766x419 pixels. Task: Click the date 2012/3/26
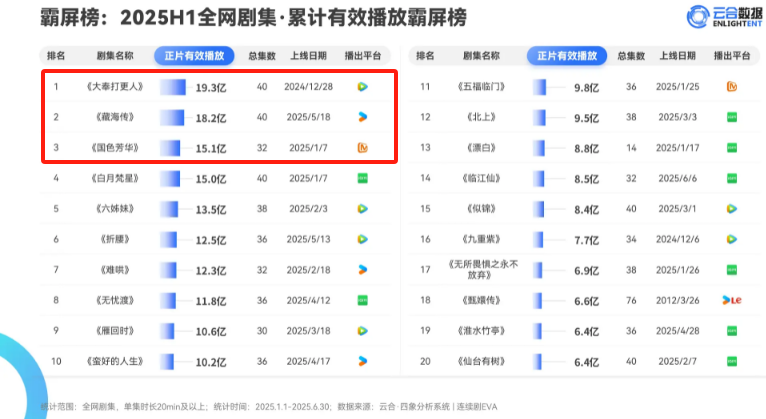click(x=677, y=300)
